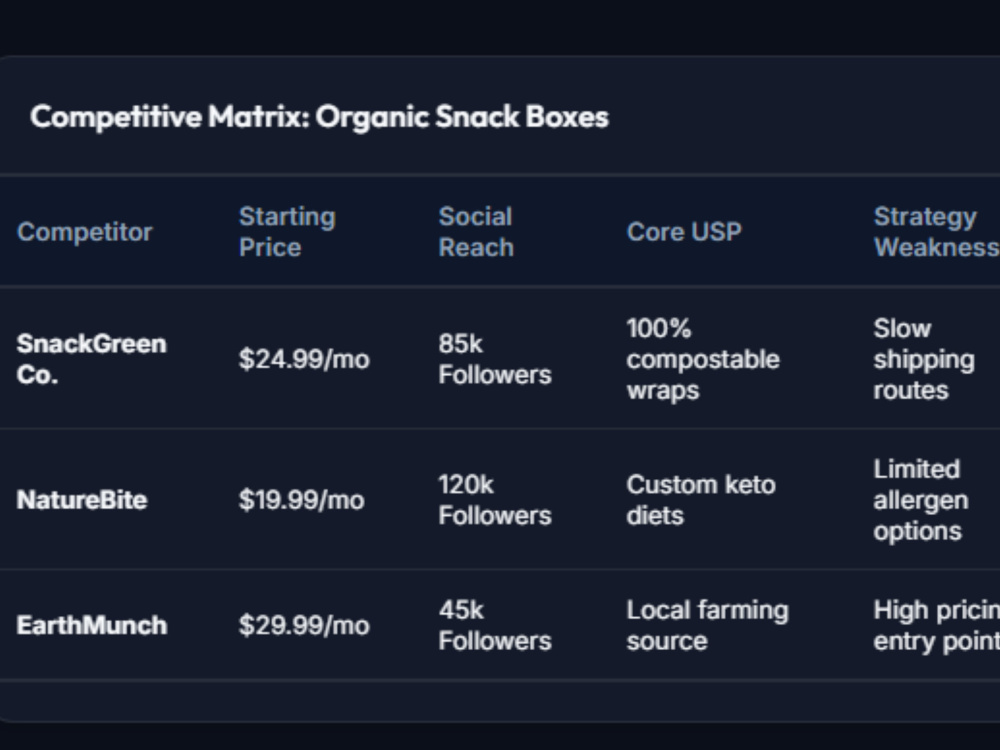Select the Starting Price column header
Image resolution: width=1000 pixels, height=750 pixels.
point(287,232)
